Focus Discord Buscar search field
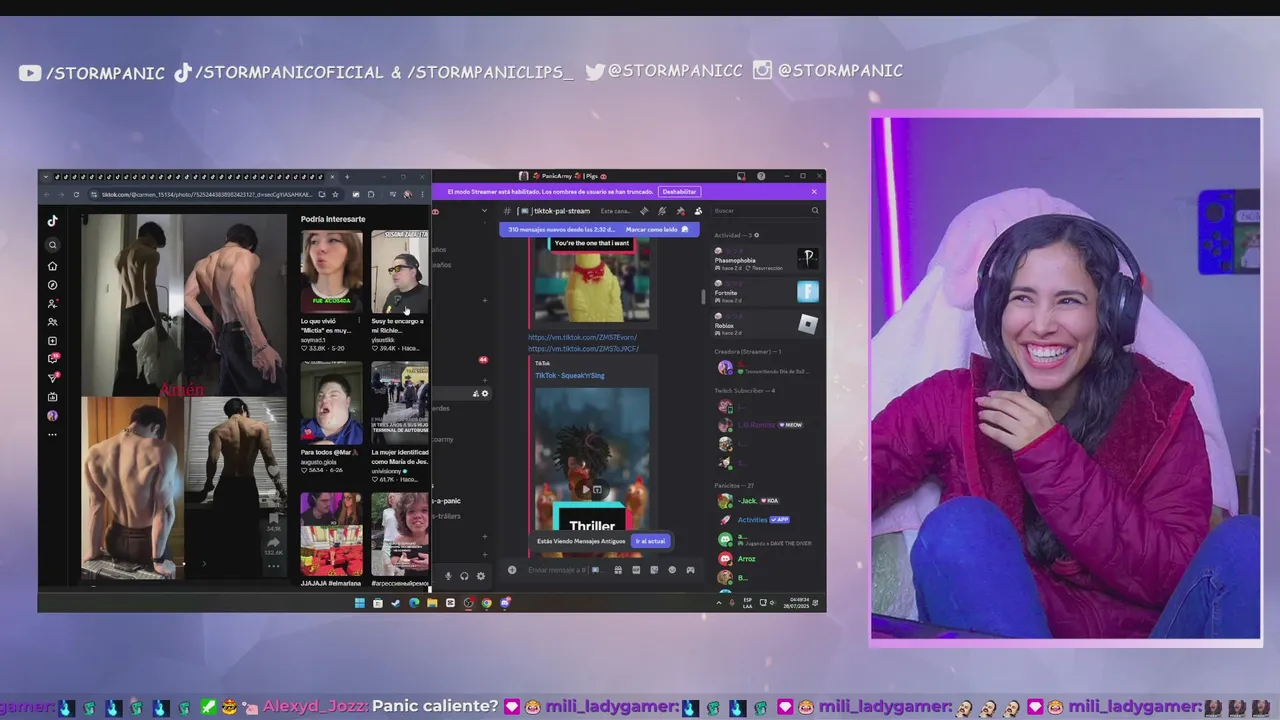1280x720 pixels. (766, 211)
